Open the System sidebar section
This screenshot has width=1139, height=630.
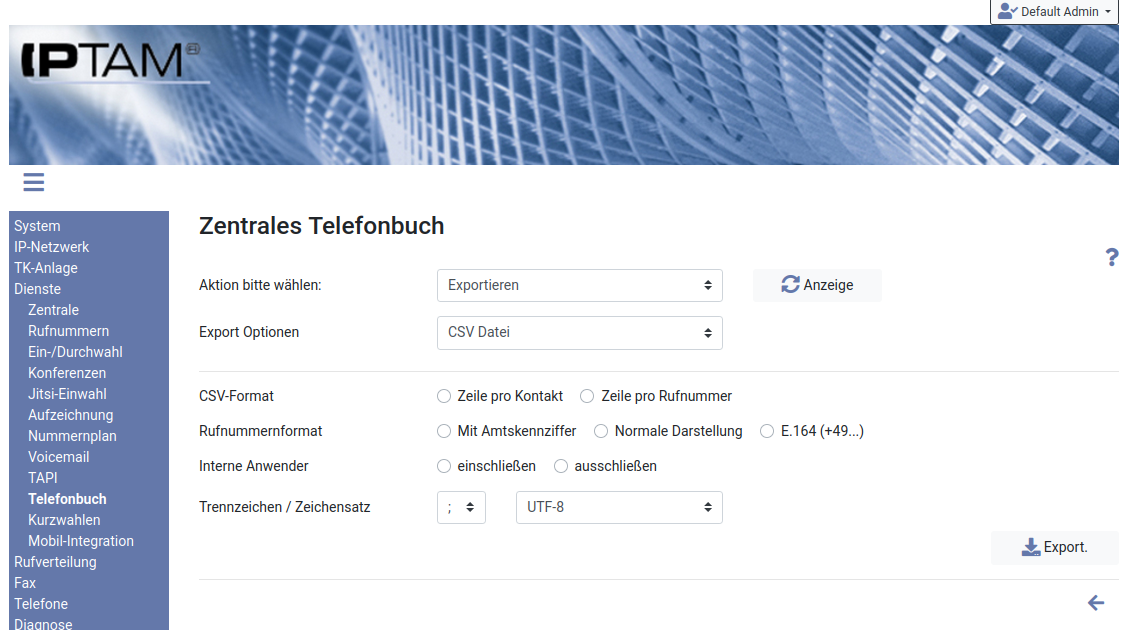tap(37, 226)
